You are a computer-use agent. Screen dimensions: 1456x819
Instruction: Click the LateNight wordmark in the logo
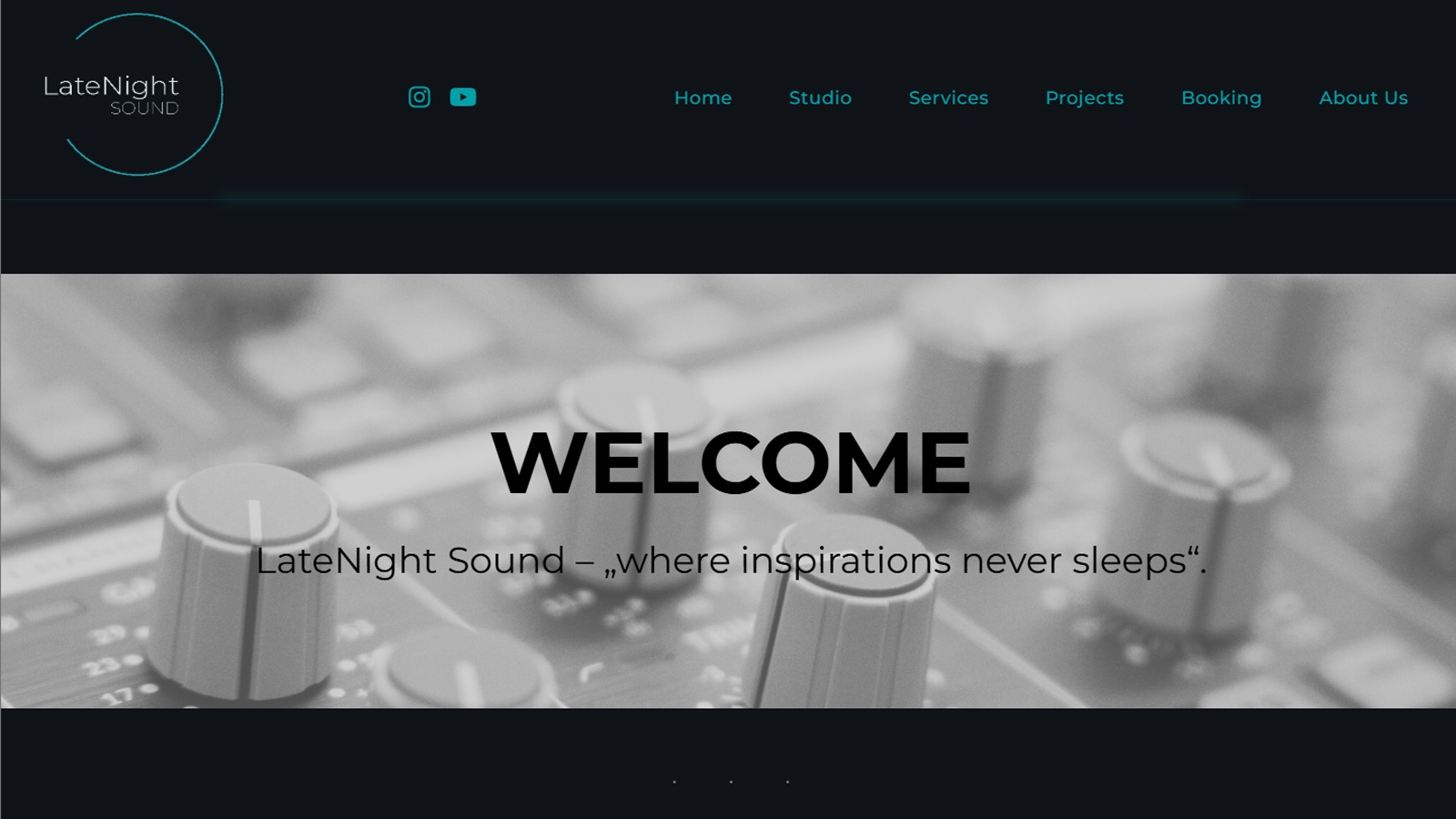111,86
